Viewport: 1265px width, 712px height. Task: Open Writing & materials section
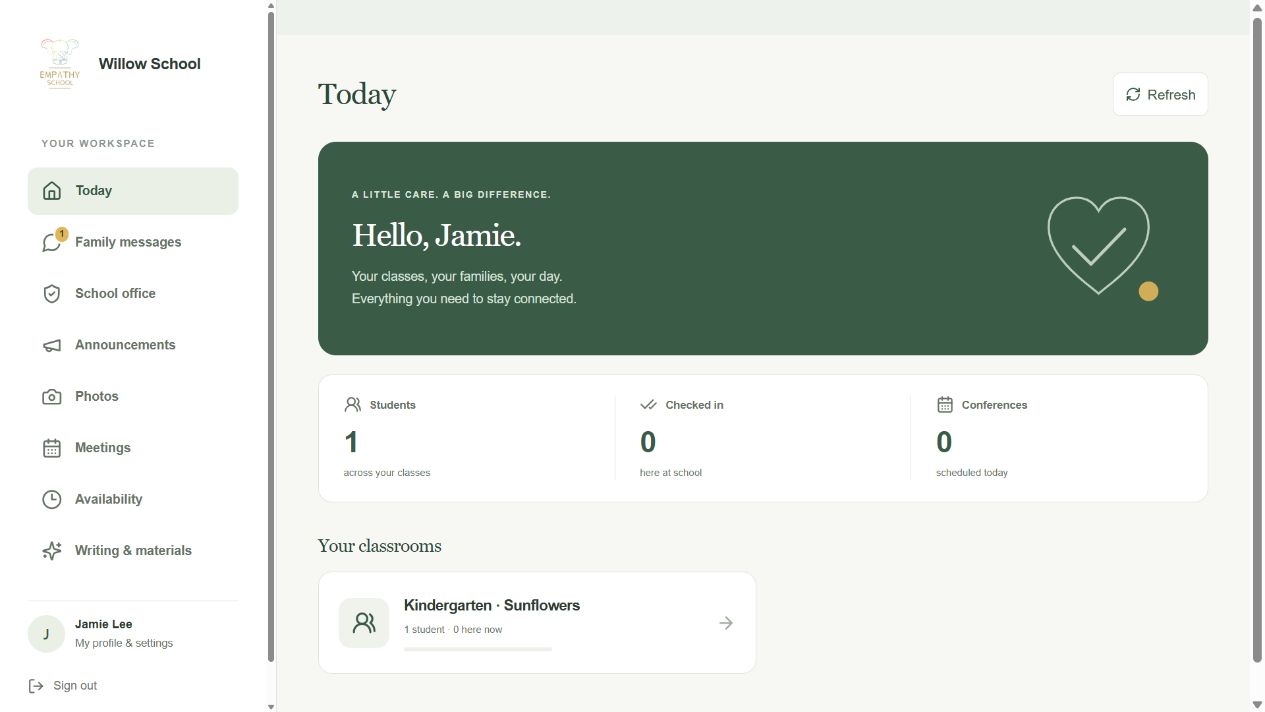click(133, 551)
